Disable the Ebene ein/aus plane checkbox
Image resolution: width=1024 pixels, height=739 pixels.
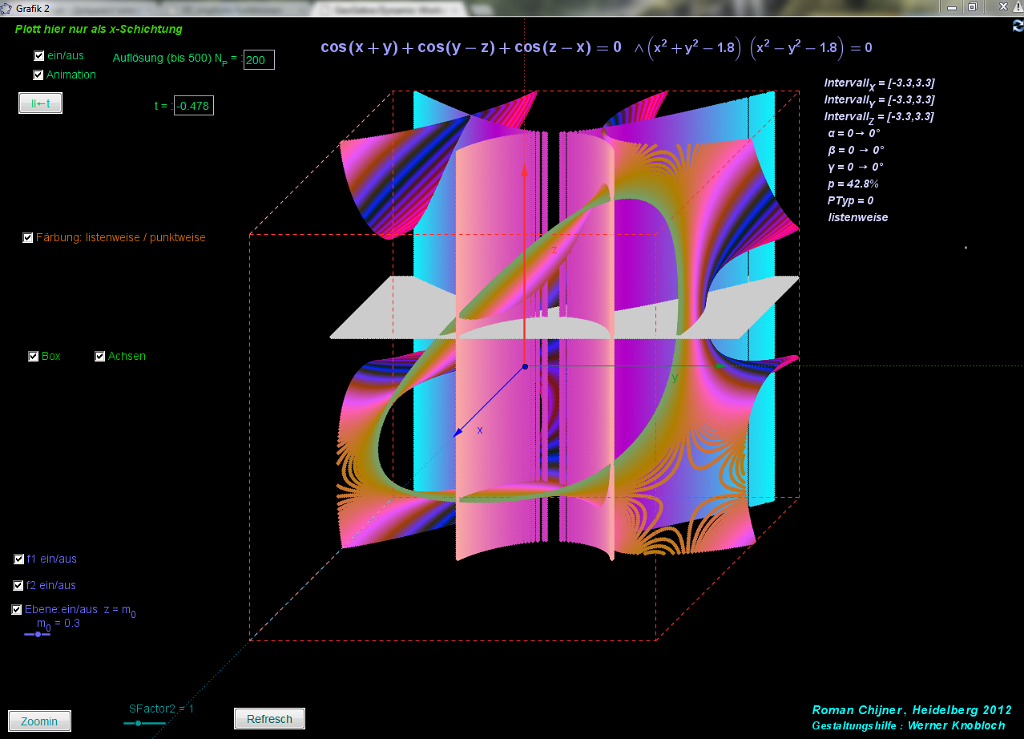click(x=17, y=609)
